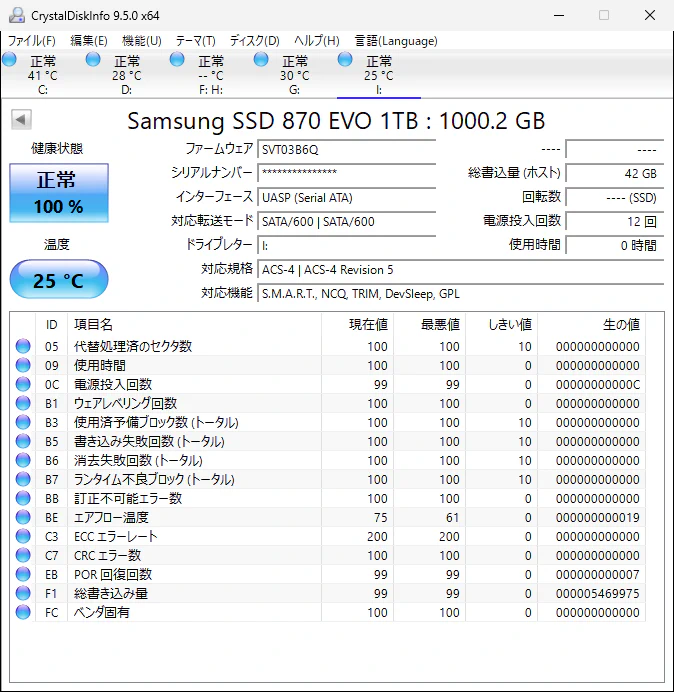Click status orb for attribute EB row
674x692 pixels.
click(x=23, y=574)
